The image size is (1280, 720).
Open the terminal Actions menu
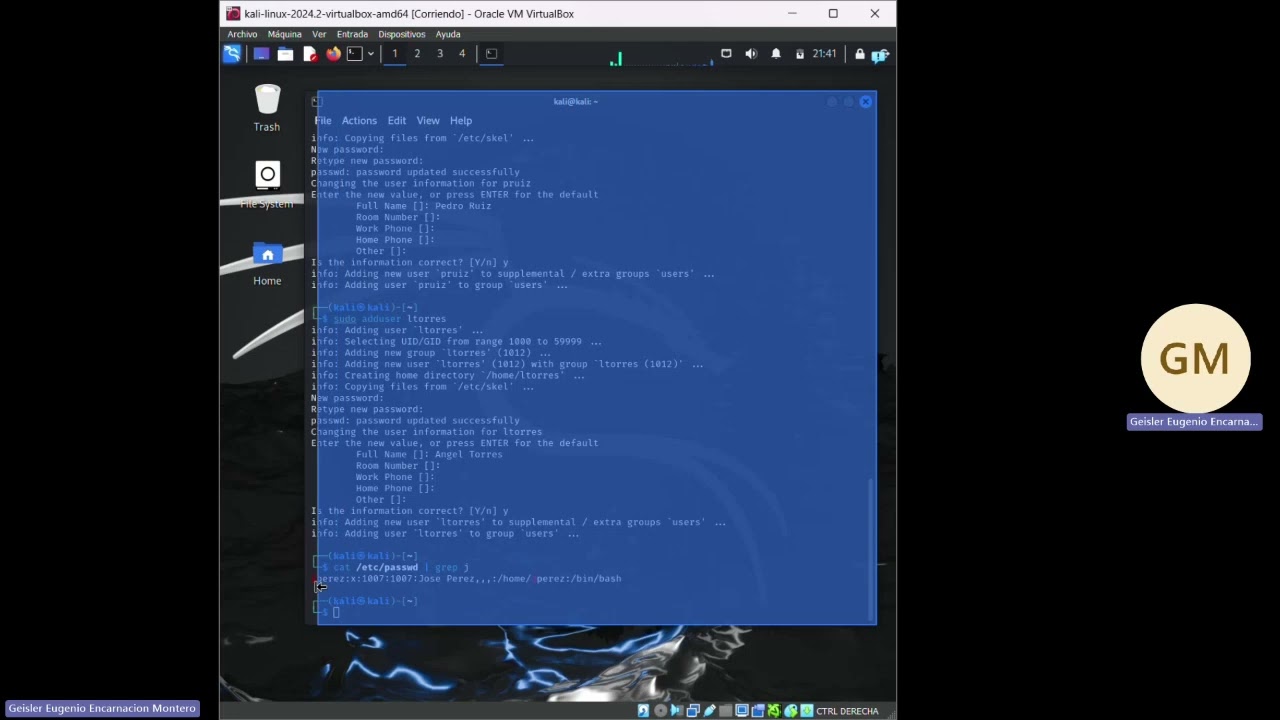[359, 121]
